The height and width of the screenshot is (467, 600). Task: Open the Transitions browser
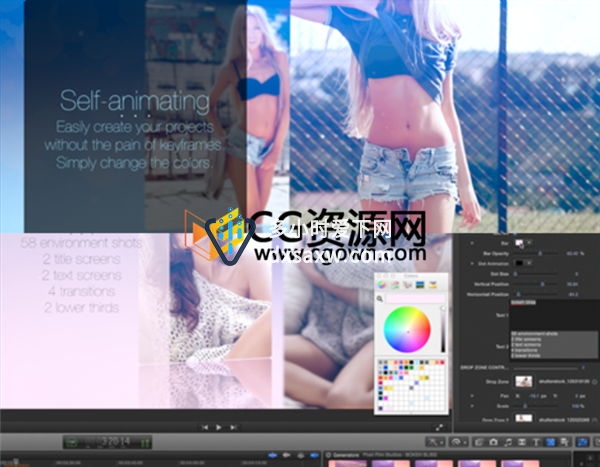(x=522, y=443)
